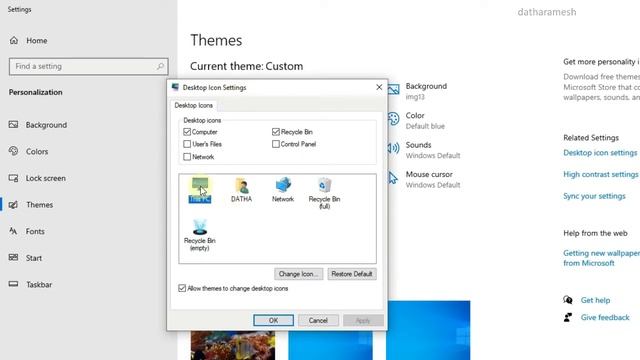Open Background in Settings sidebar

click(x=46, y=125)
